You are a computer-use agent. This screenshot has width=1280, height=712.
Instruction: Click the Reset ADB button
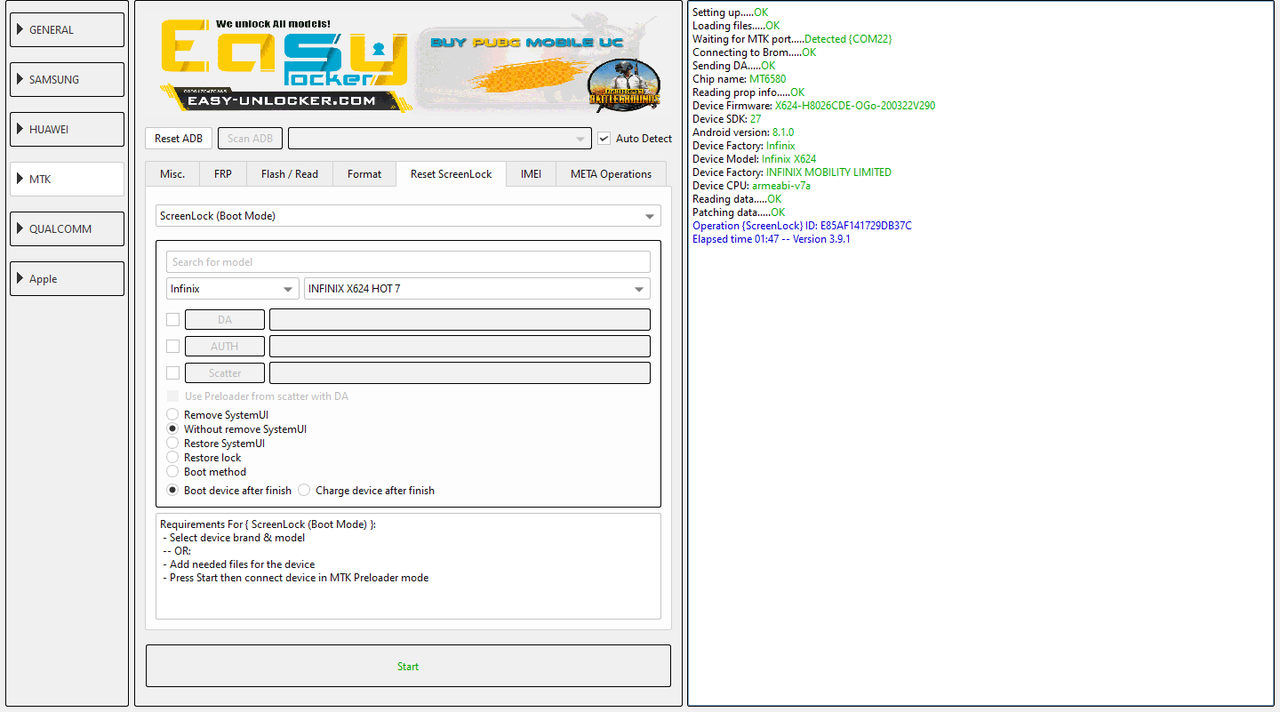coord(179,139)
